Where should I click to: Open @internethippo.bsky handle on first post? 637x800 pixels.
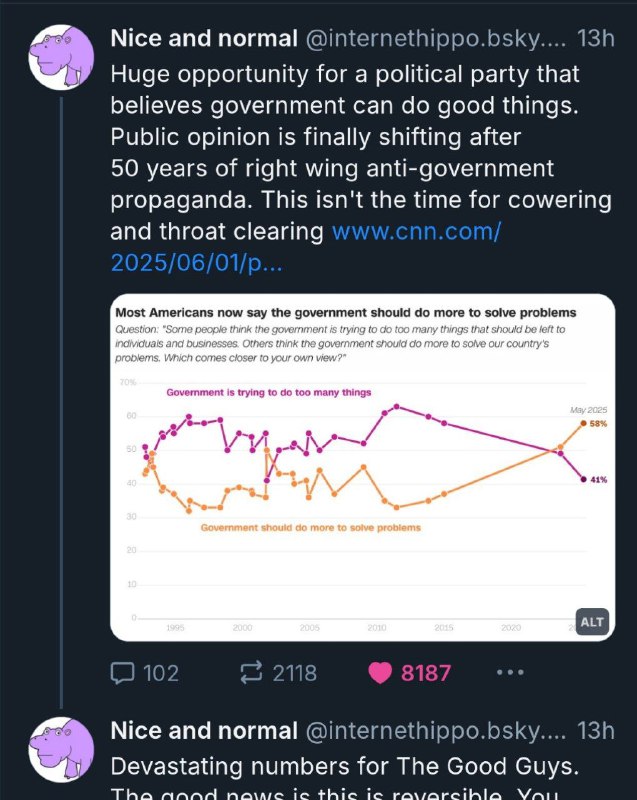tap(436, 39)
